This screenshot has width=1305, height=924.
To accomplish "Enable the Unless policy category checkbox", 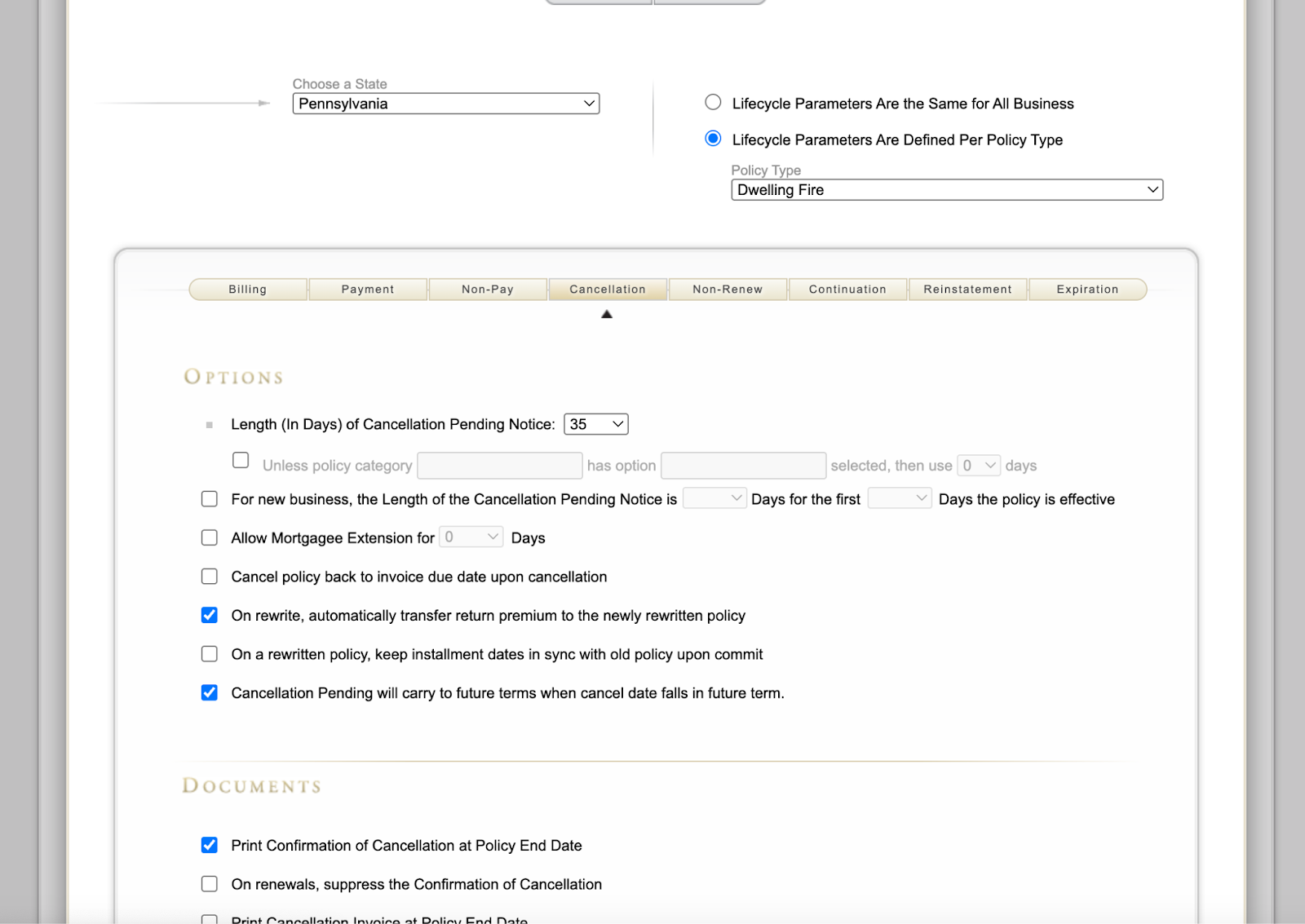I will pos(241,461).
